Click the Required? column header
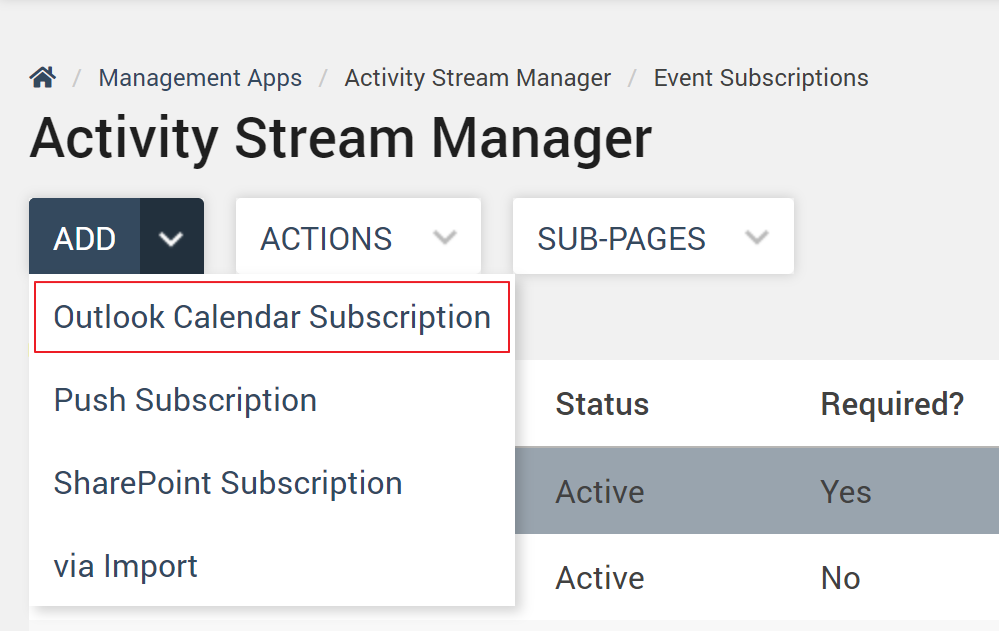 coord(892,404)
